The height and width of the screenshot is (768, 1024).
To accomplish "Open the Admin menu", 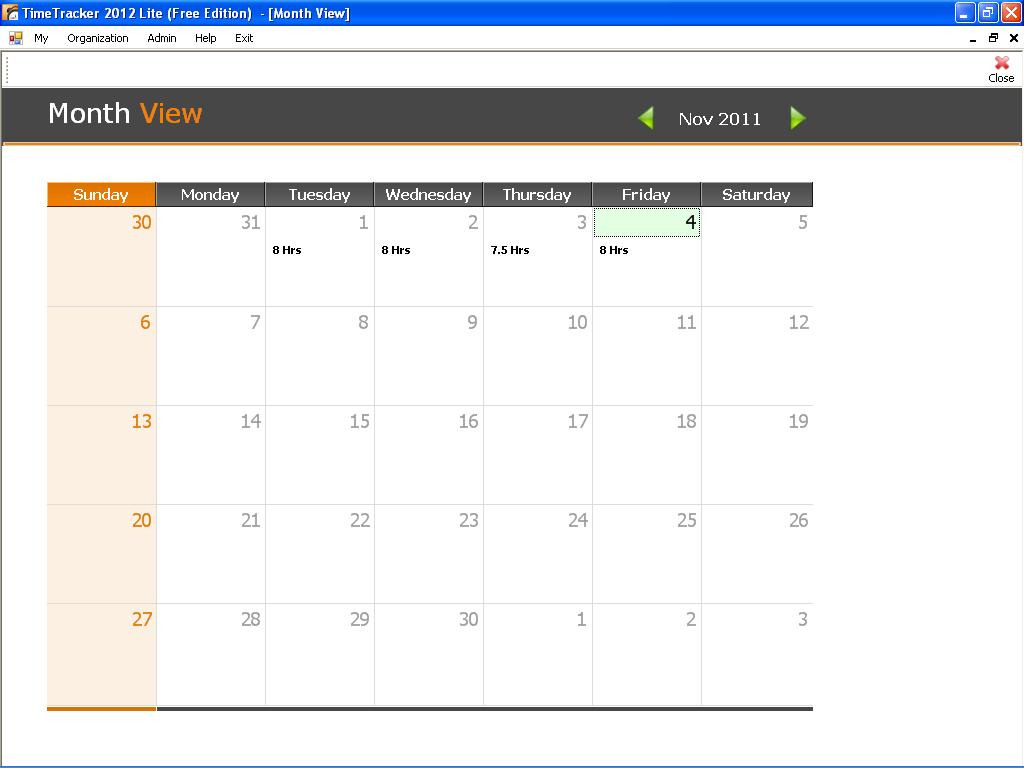I will [162, 38].
